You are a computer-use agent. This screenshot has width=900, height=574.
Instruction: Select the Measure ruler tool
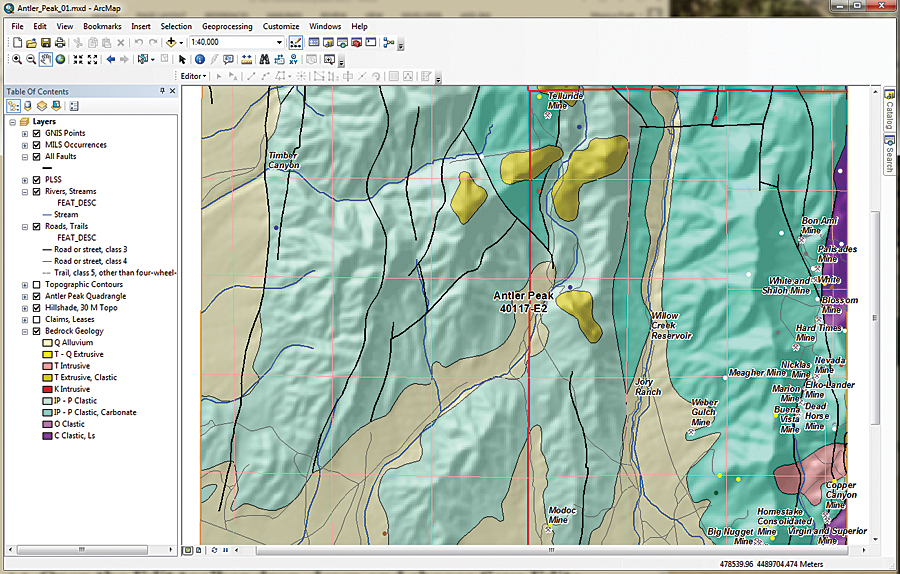coord(247,60)
